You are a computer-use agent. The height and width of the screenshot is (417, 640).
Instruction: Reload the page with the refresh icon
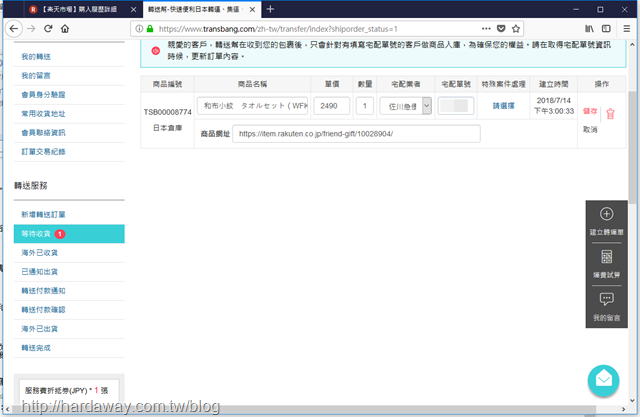48,29
